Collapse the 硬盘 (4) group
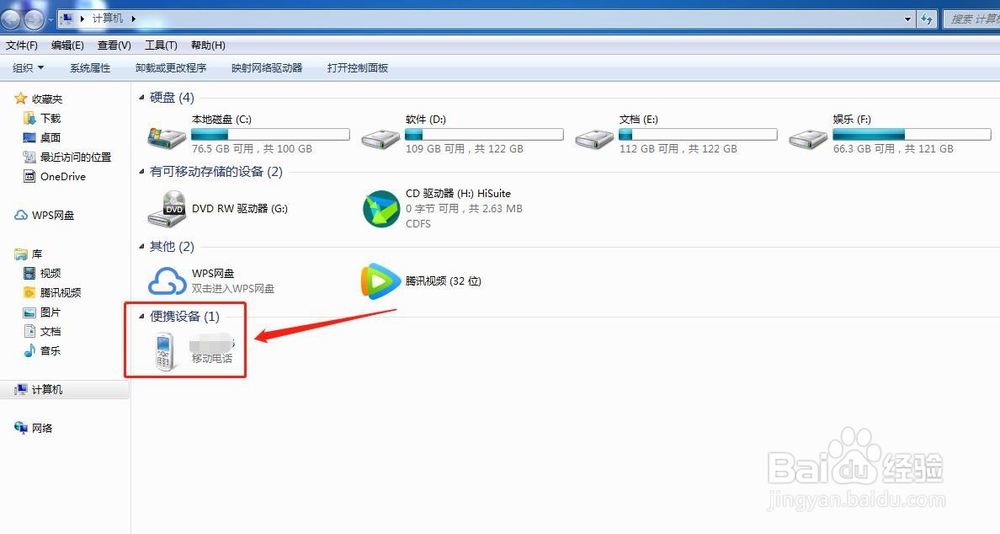This screenshot has height=534, width=1000. [142, 98]
